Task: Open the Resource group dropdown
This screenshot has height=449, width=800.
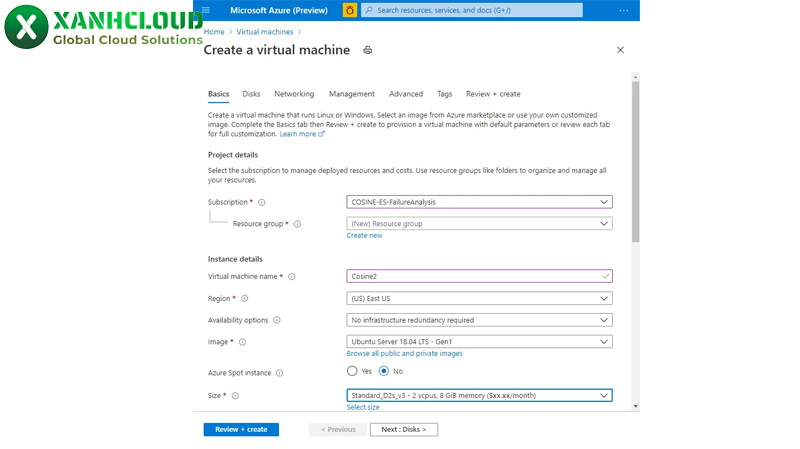Action: click(x=479, y=223)
